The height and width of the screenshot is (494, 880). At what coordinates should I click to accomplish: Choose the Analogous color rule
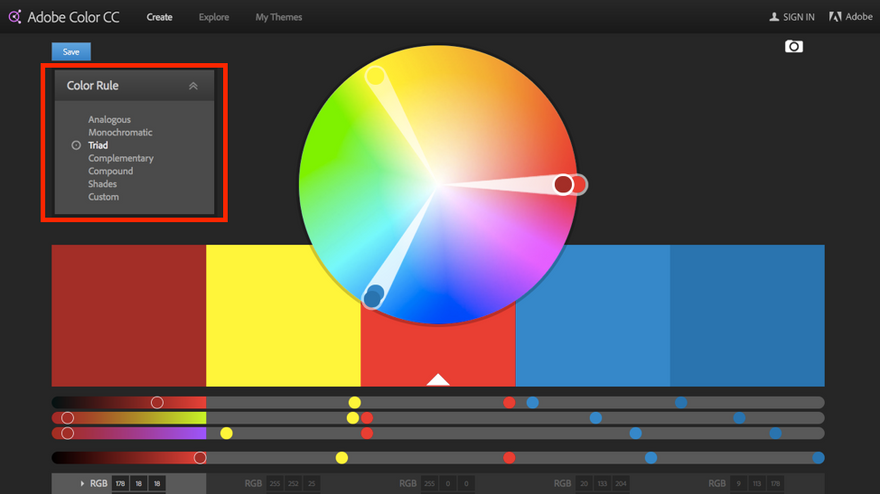coord(109,120)
